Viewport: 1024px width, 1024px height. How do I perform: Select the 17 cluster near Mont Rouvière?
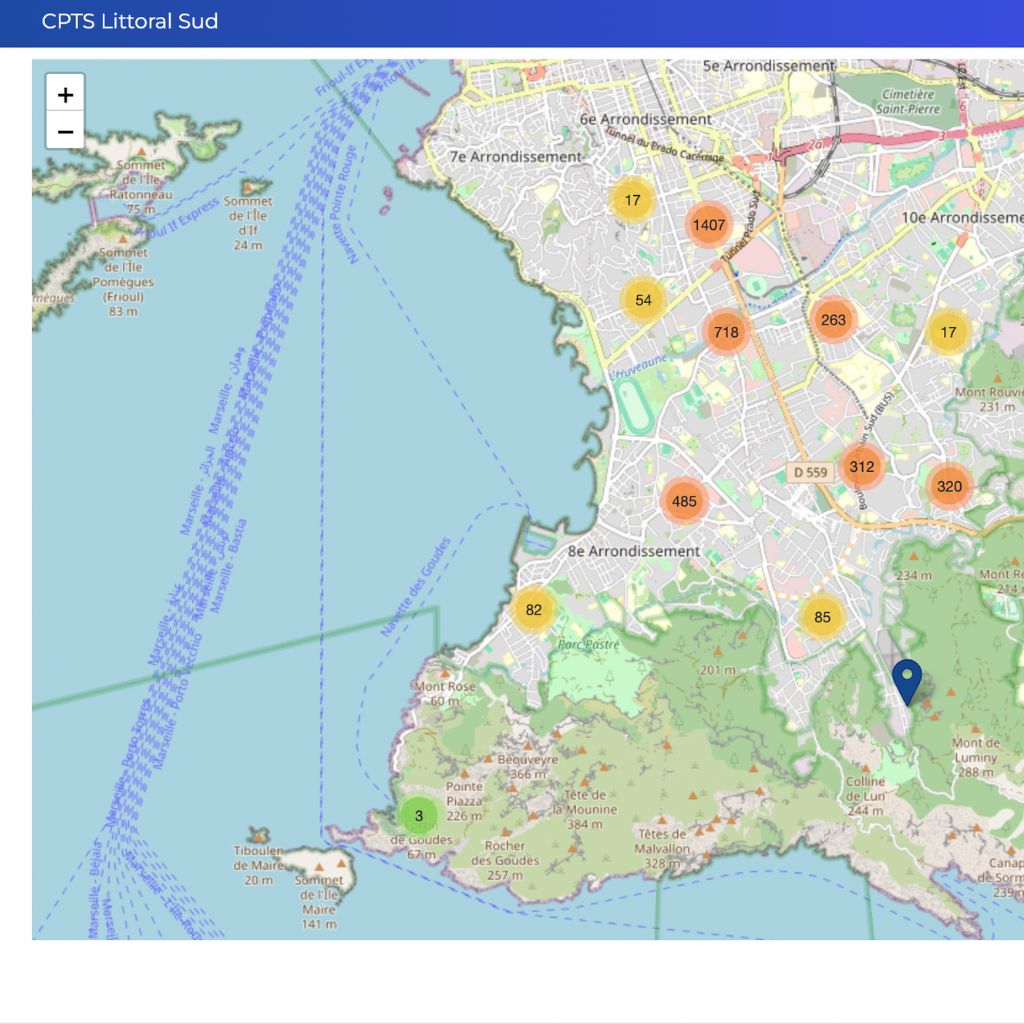[x=948, y=332]
